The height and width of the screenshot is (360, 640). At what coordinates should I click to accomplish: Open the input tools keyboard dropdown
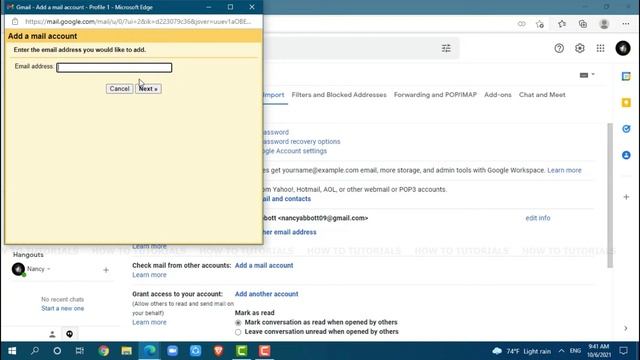pyautogui.click(x=587, y=75)
